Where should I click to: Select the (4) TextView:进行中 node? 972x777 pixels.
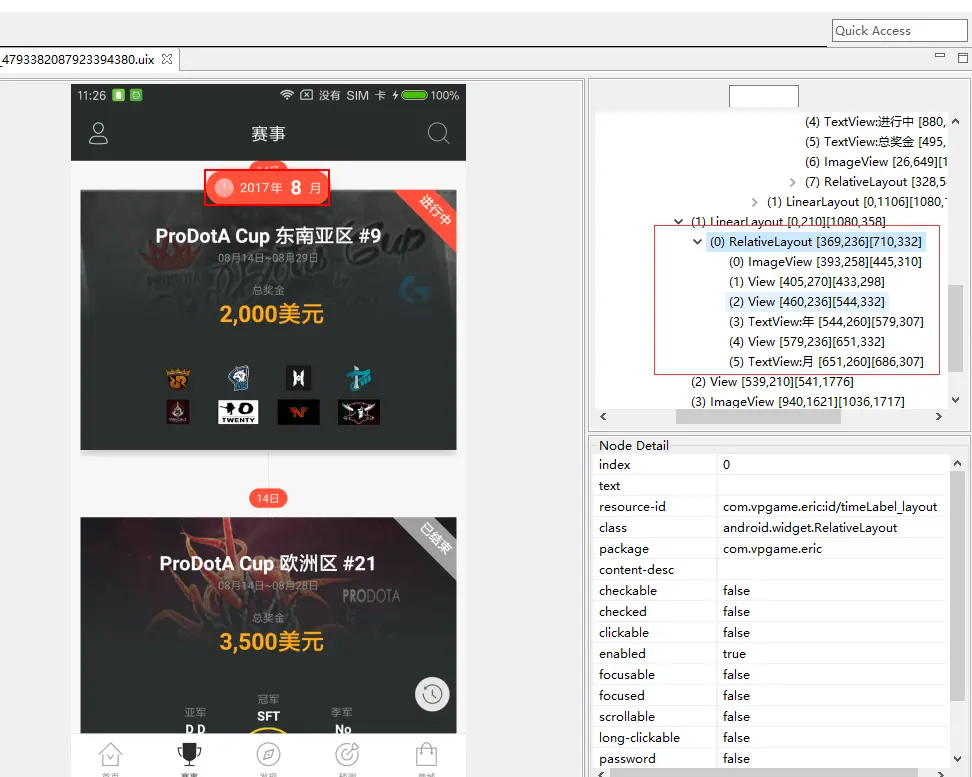click(x=875, y=122)
